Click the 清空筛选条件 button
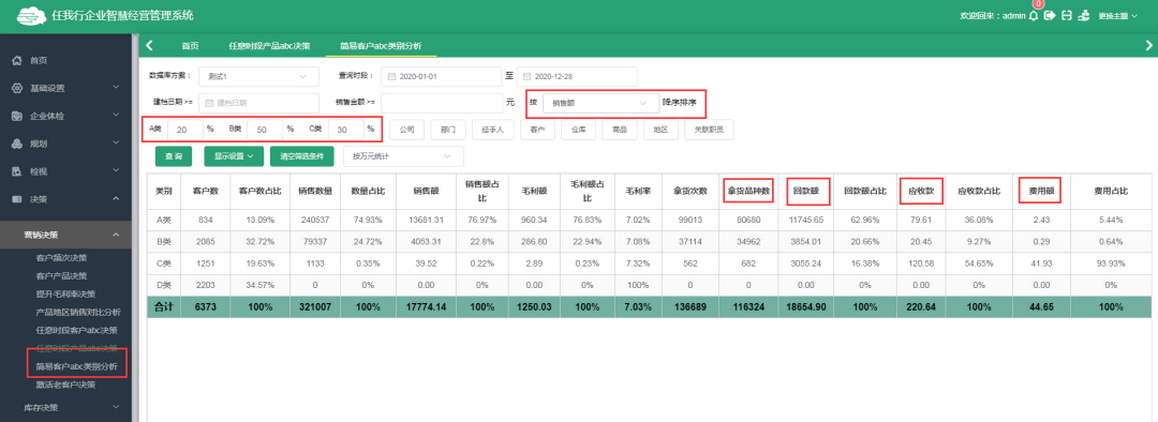1158x422 pixels. (301, 156)
